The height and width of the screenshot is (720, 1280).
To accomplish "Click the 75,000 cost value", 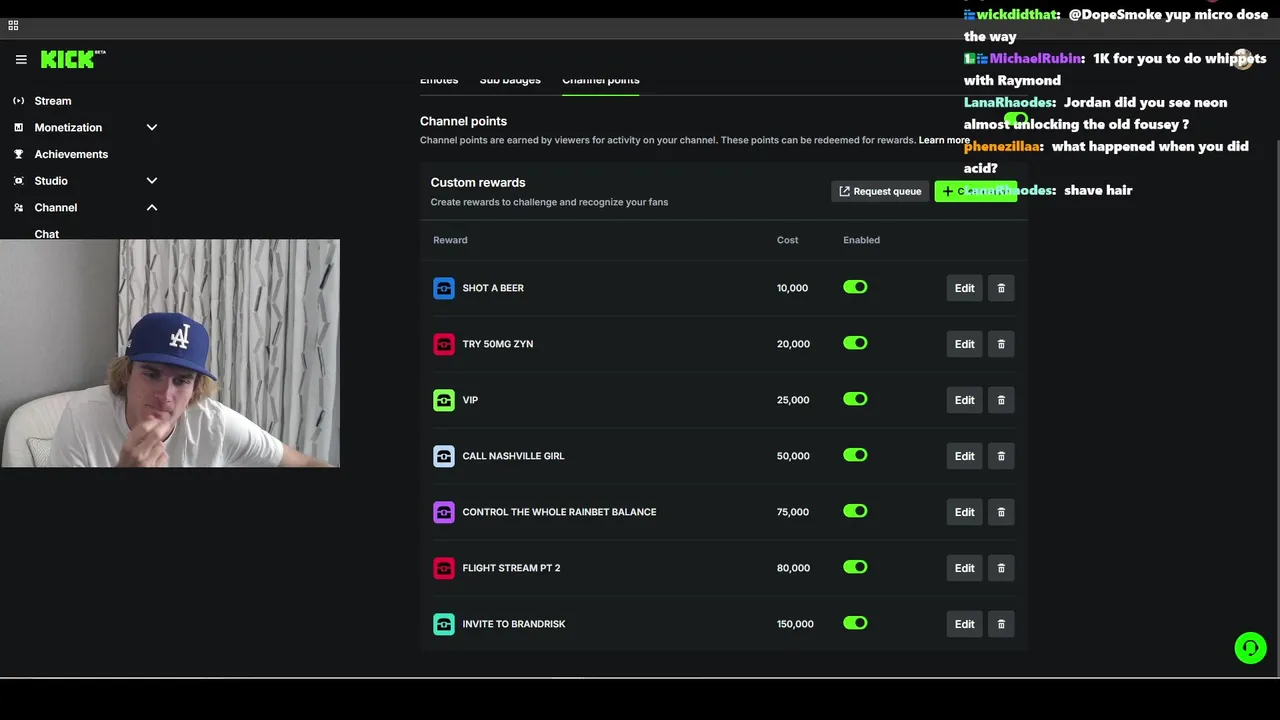I will (x=793, y=512).
